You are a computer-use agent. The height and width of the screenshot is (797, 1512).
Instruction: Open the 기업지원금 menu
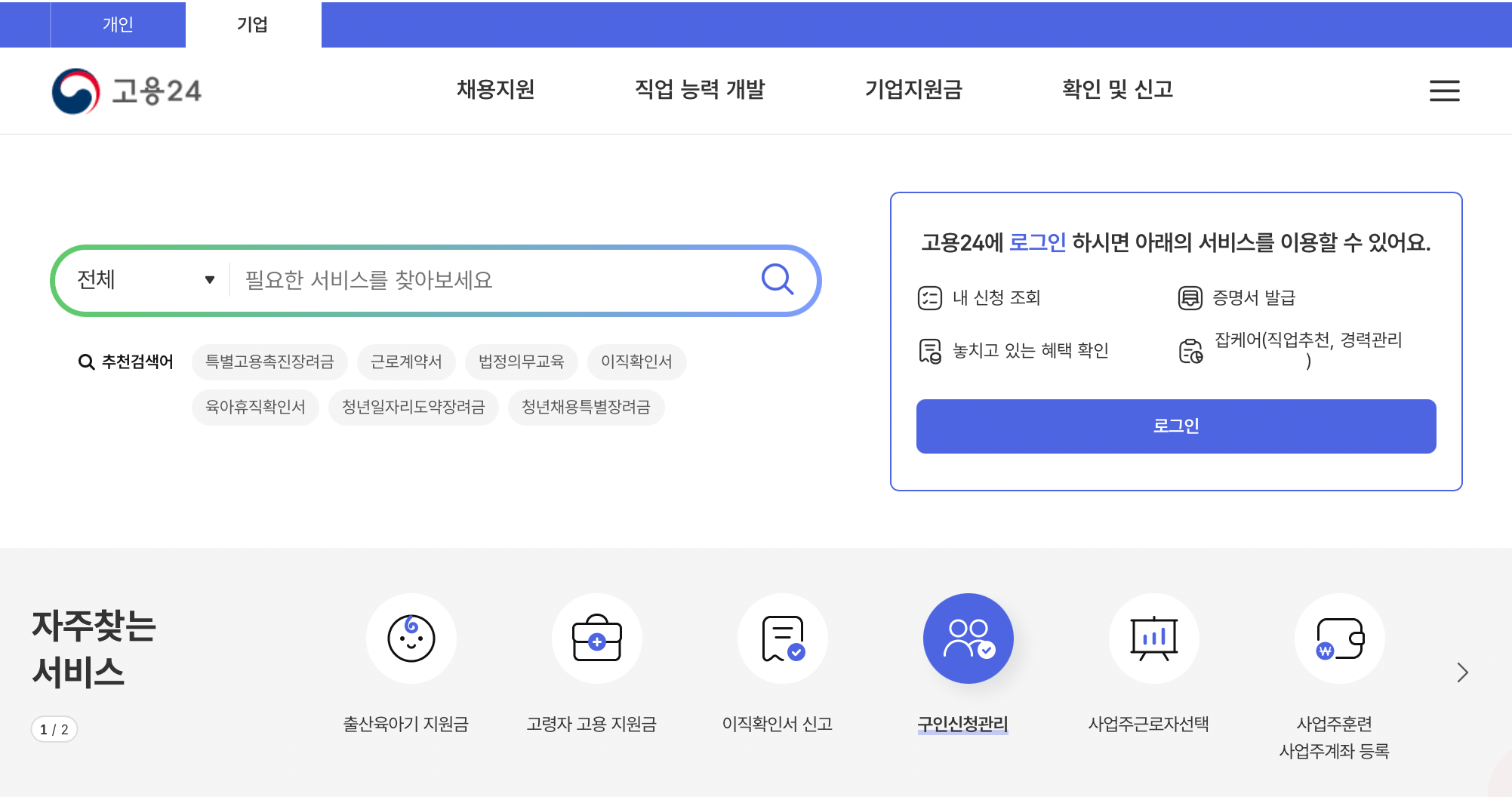[x=916, y=90]
